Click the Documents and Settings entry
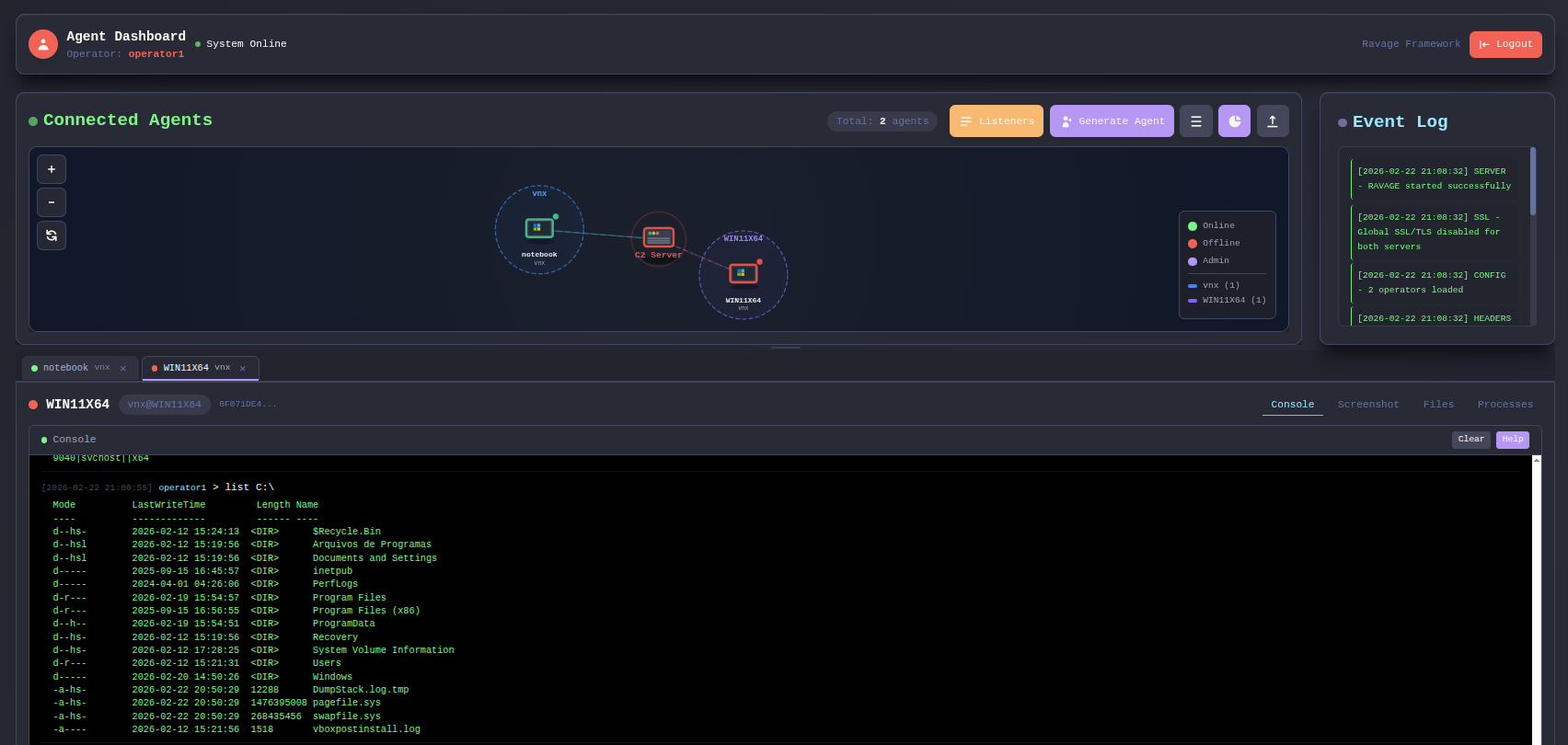1568x745 pixels. click(x=375, y=558)
